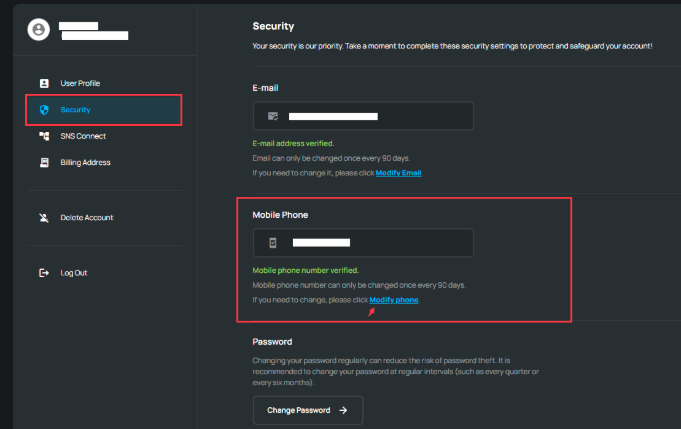681x429 pixels.
Task: Click the user avatar icon in sidebar header
Action: [x=39, y=30]
